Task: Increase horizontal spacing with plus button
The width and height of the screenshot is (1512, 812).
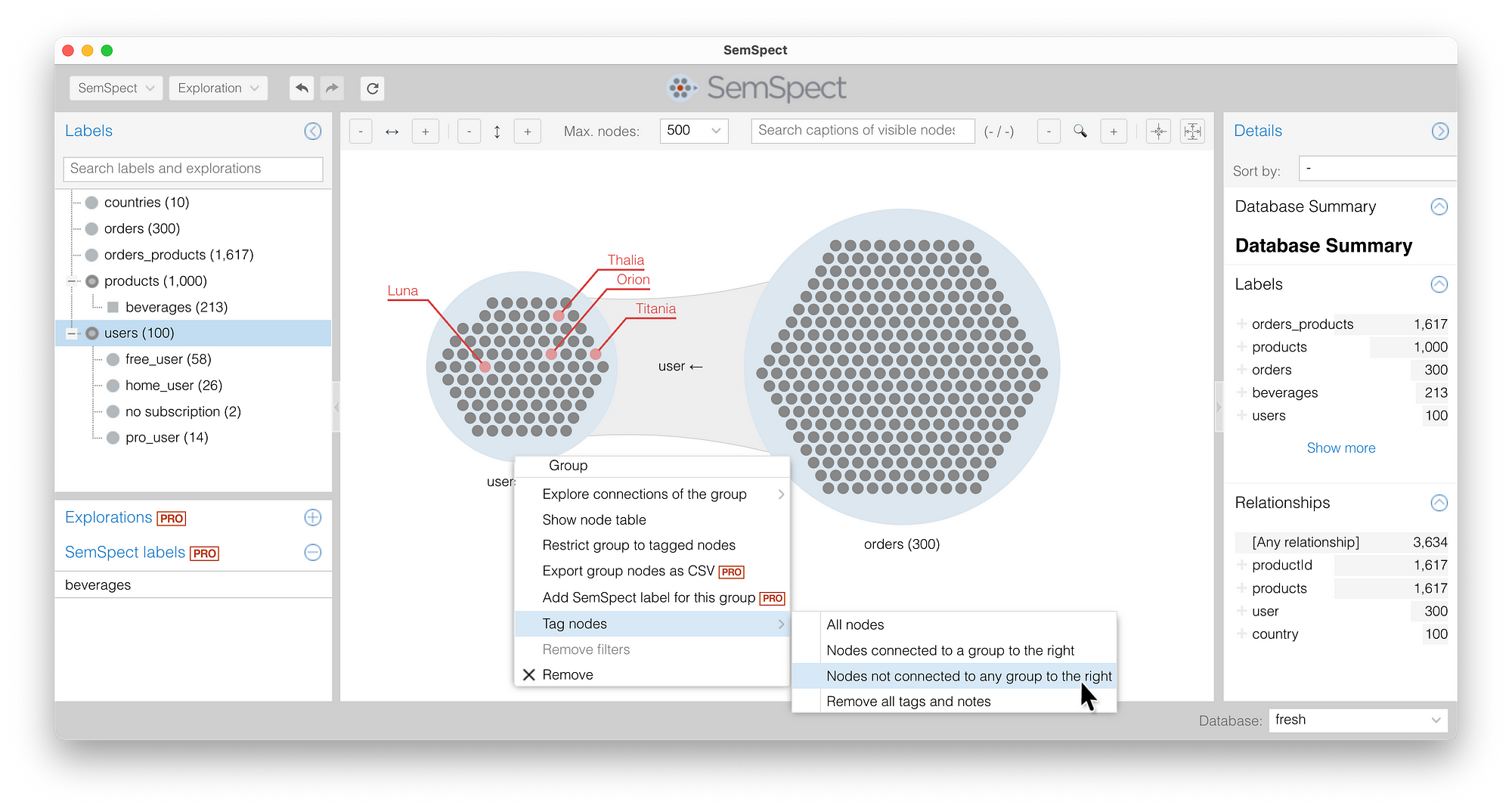Action: tap(426, 132)
